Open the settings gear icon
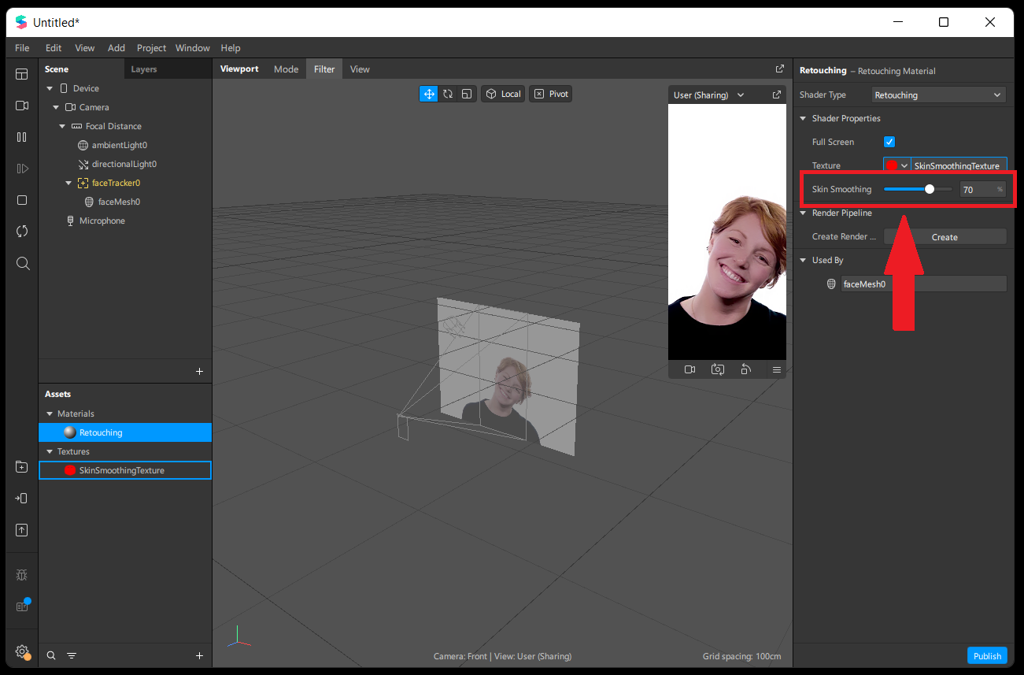Screen dimensions: 1024x675 (x=22, y=651)
